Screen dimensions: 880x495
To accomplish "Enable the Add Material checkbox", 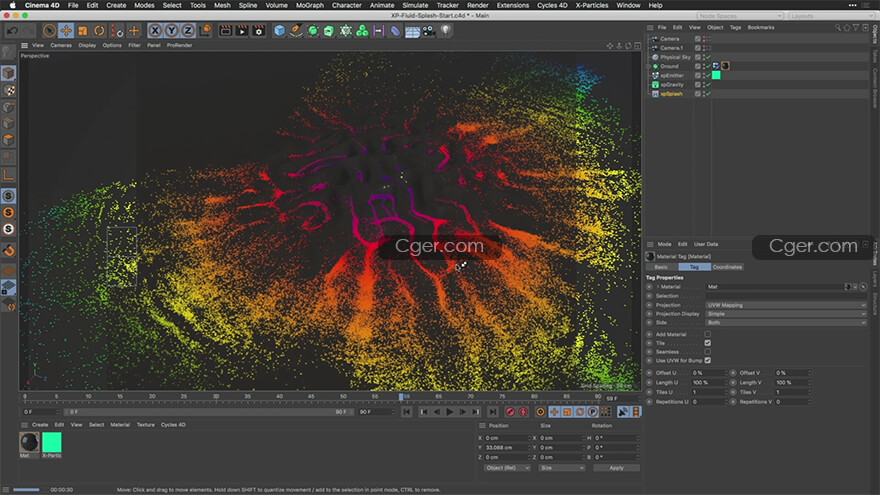I will tap(708, 334).
